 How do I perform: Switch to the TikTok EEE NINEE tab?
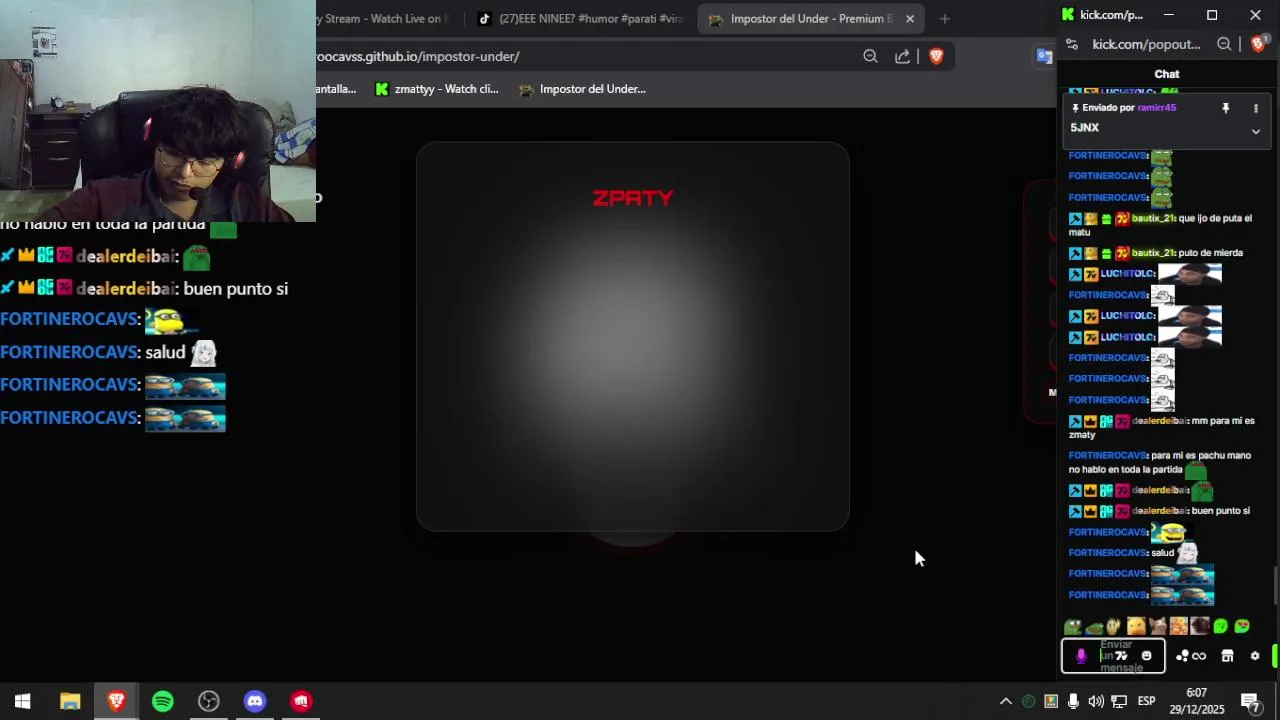(x=580, y=18)
